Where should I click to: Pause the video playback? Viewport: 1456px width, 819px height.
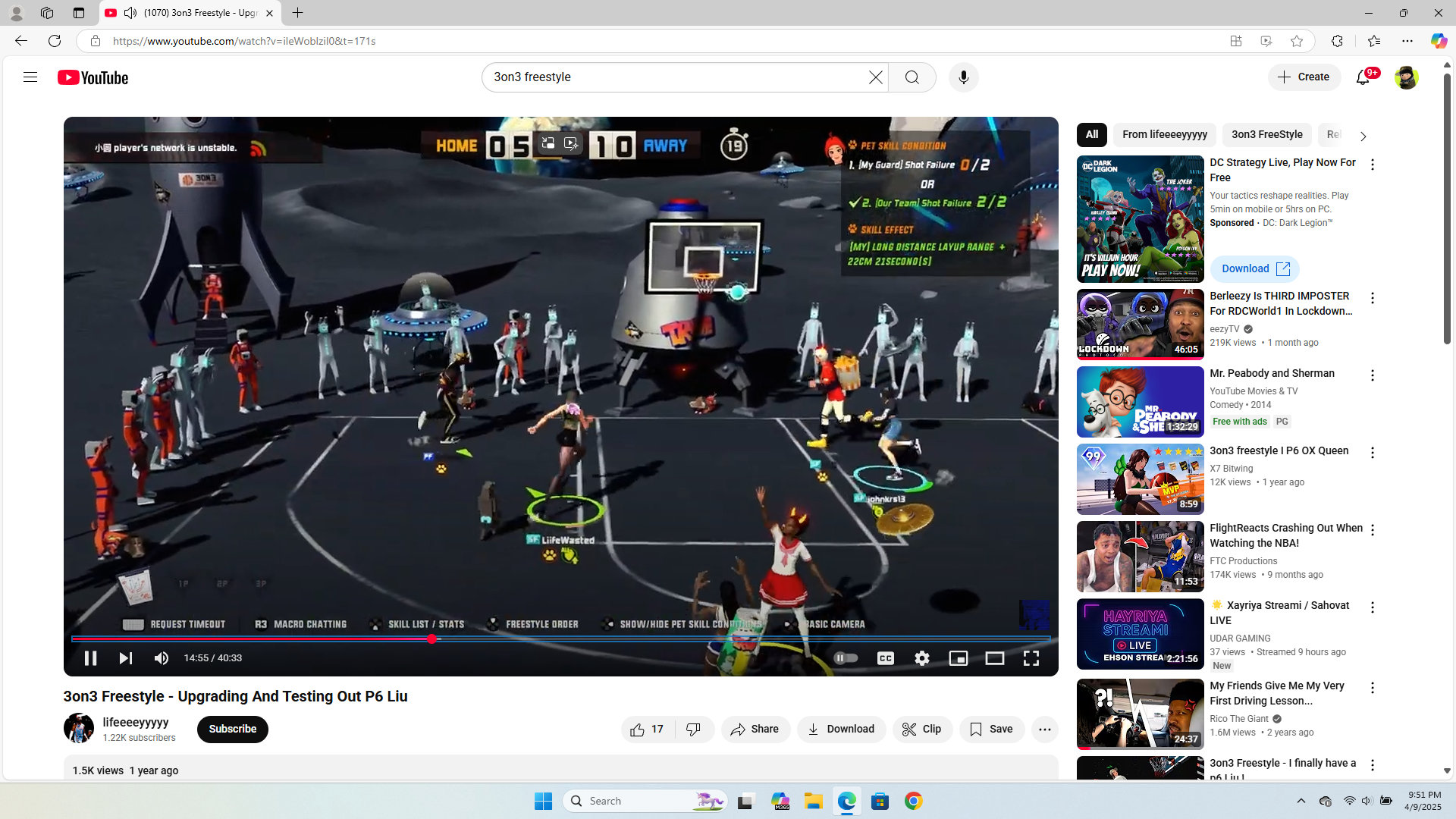click(90, 658)
